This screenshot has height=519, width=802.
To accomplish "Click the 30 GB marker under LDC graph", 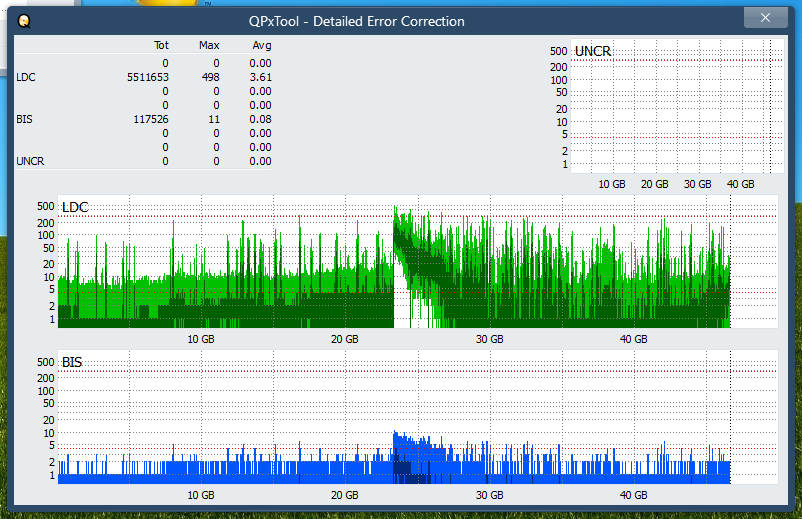I will [x=488, y=339].
